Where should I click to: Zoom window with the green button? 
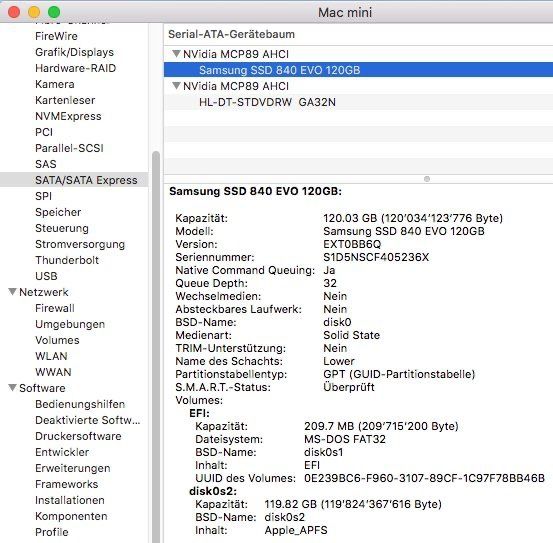tap(54, 12)
